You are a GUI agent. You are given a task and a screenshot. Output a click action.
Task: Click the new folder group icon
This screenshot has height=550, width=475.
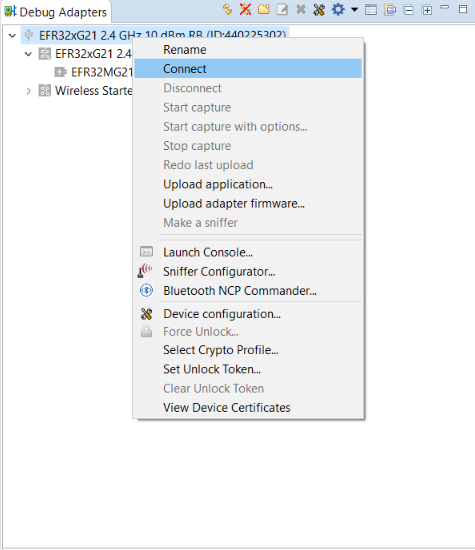264,9
